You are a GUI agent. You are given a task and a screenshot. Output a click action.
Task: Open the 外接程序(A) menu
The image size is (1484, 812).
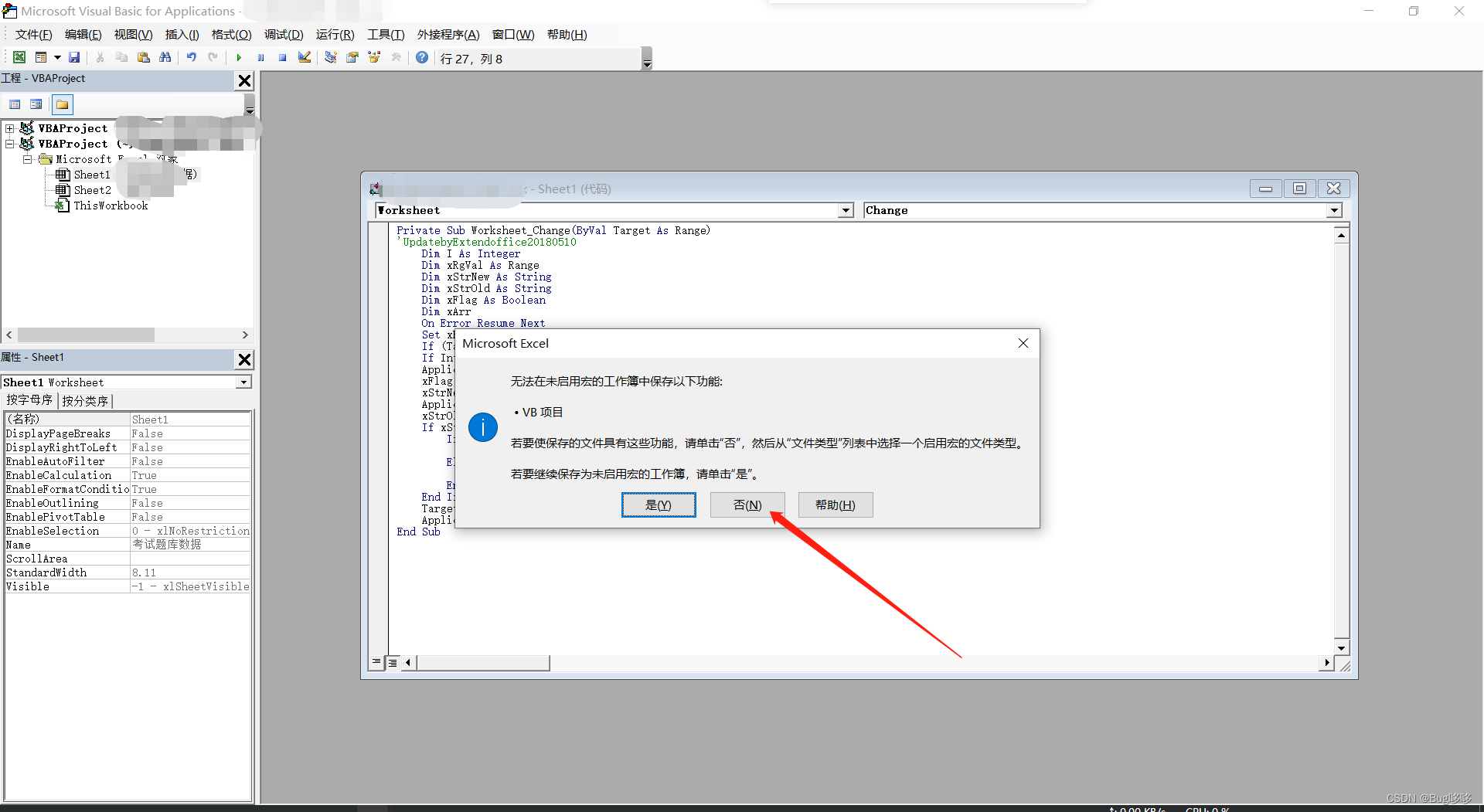[448, 35]
